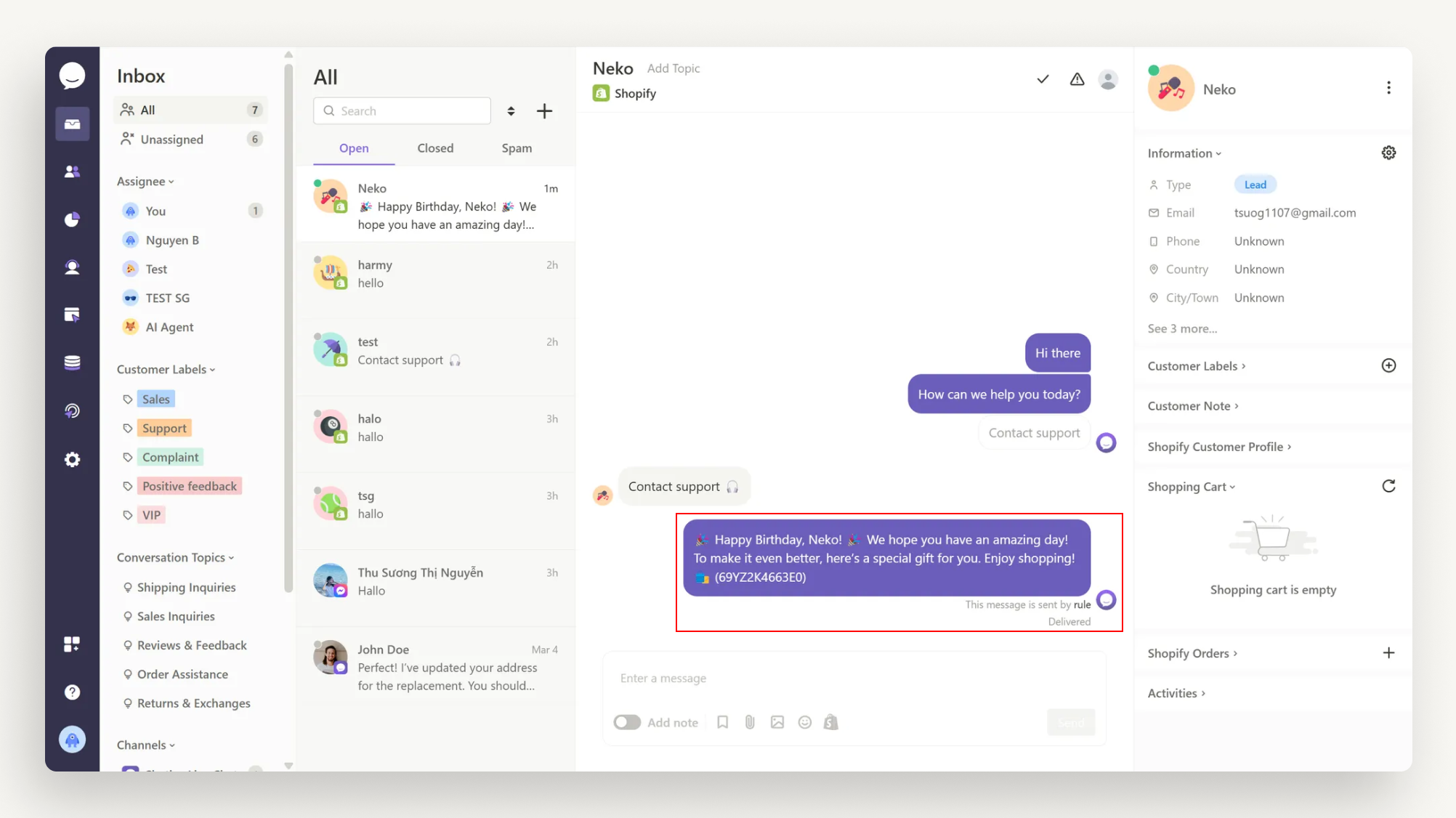Open the assign agent avatar icon

point(1108,79)
